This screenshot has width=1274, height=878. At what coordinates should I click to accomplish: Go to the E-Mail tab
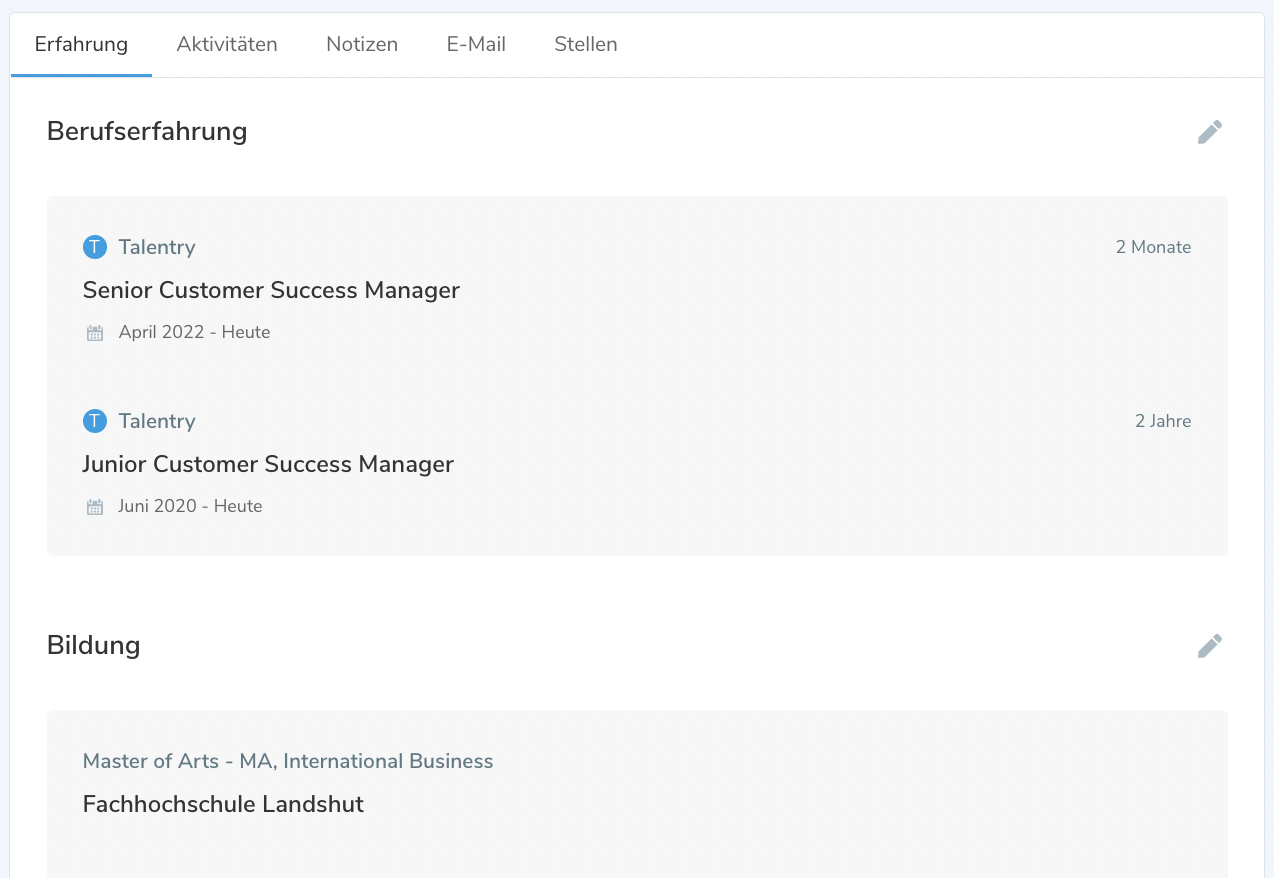(x=476, y=44)
